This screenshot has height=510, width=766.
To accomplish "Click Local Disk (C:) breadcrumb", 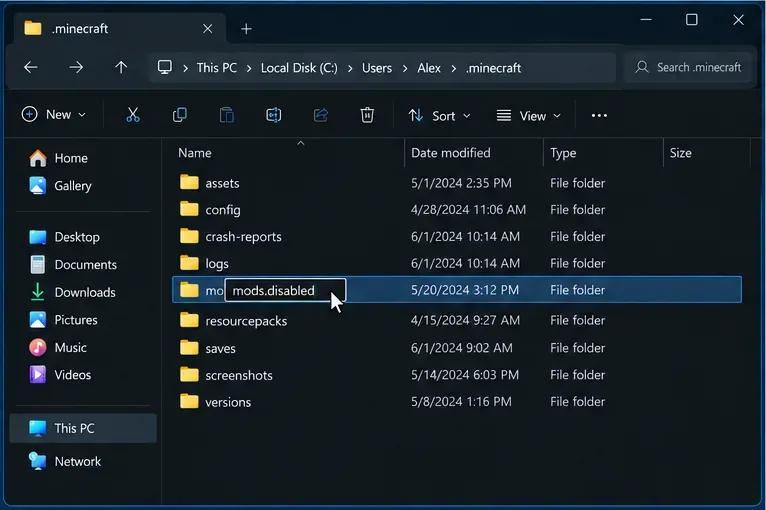I will click(299, 67).
